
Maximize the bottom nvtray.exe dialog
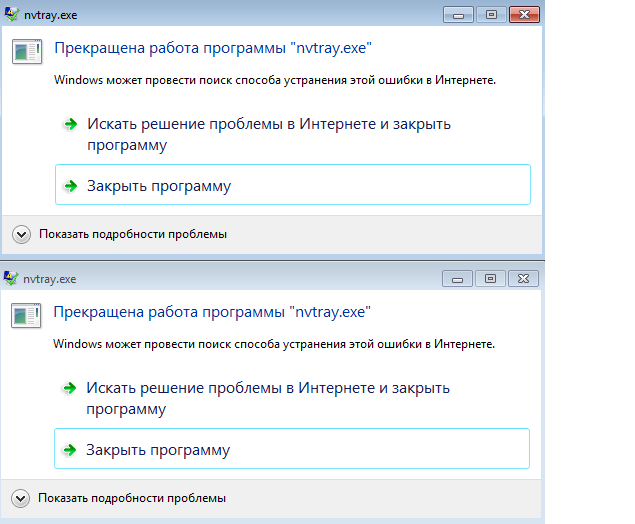click(x=490, y=279)
